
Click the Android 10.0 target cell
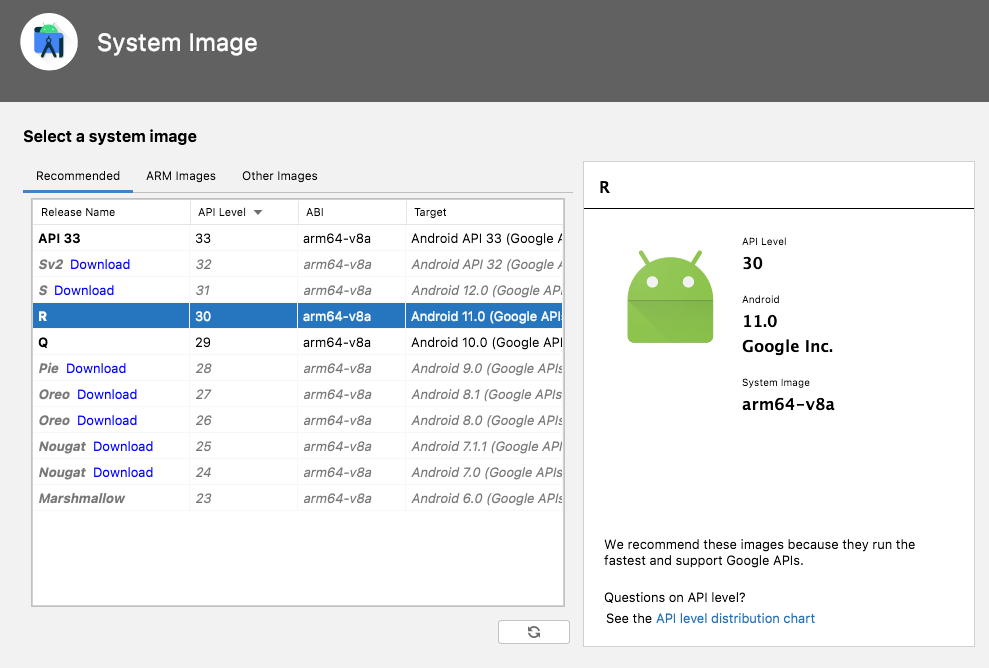(x=486, y=343)
